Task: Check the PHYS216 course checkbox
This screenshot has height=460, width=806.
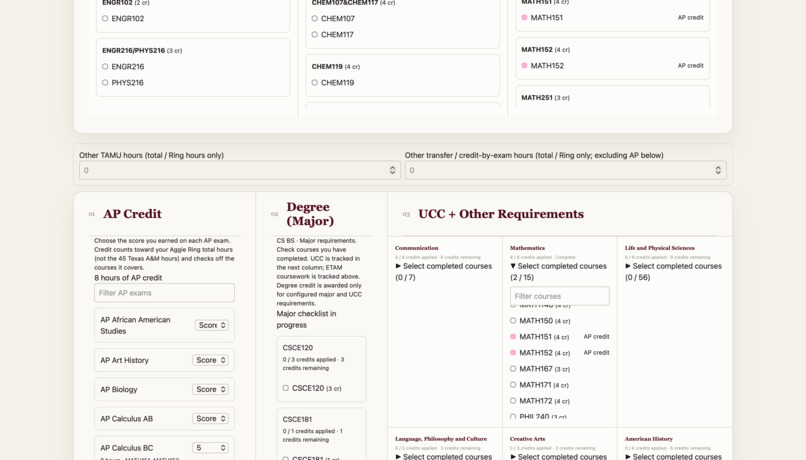Action: [105, 82]
